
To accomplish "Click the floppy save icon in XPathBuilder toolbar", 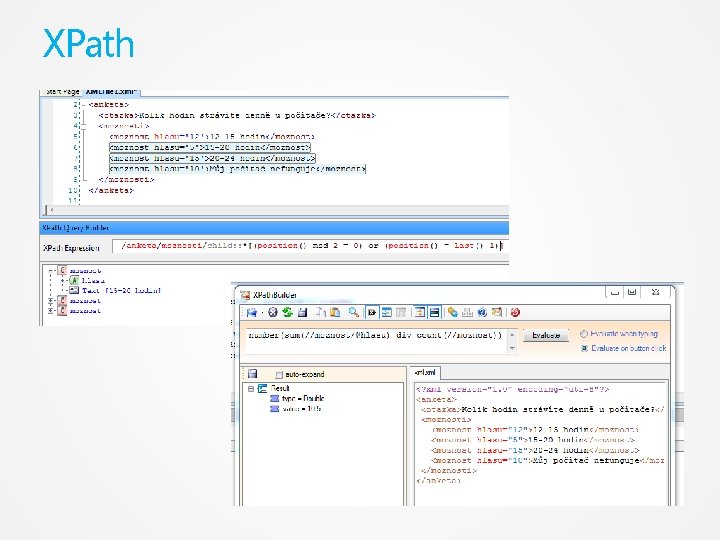I will pos(302,313).
